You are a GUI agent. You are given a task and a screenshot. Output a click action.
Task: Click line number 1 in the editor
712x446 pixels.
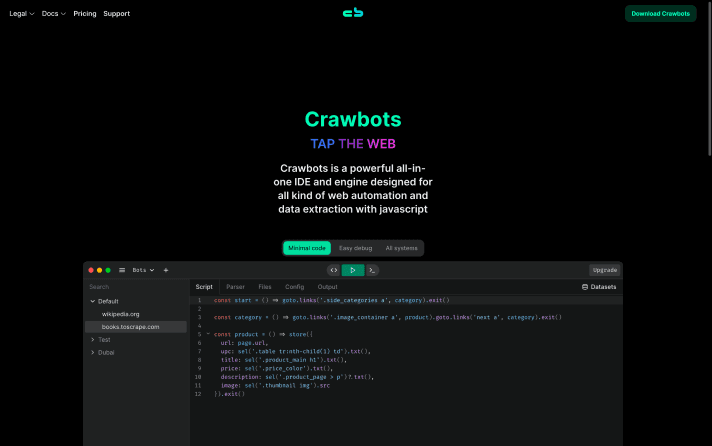pos(199,300)
